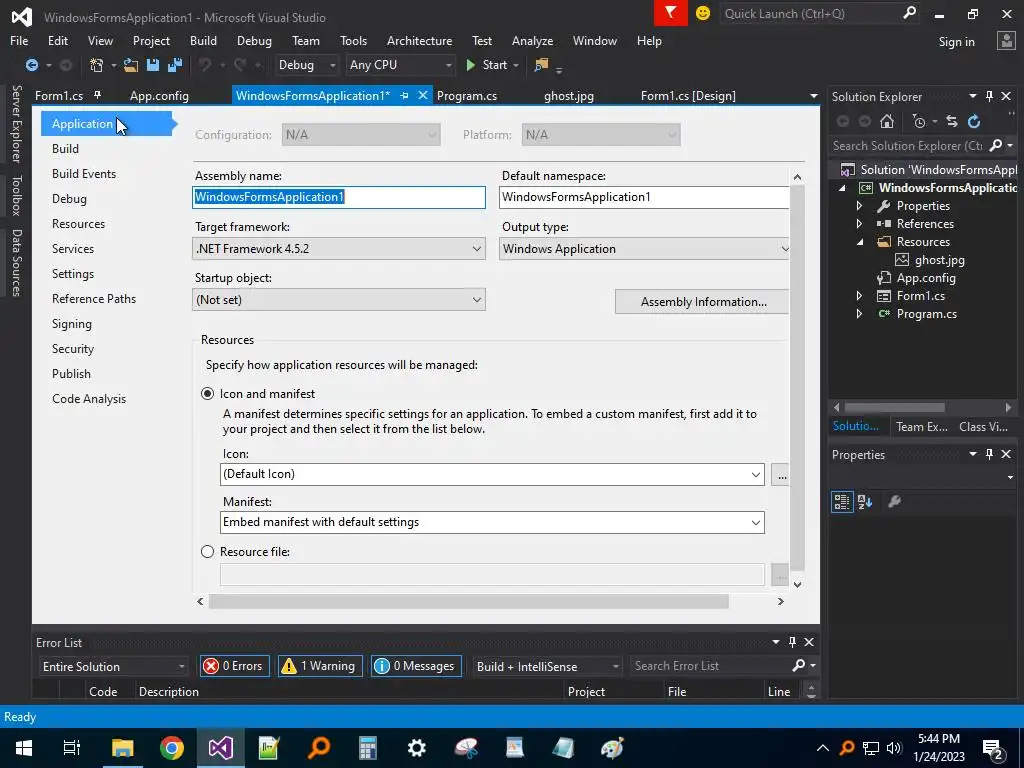The image size is (1024, 768).
Task: Open File Explorer from the taskbar
Action: 122,748
